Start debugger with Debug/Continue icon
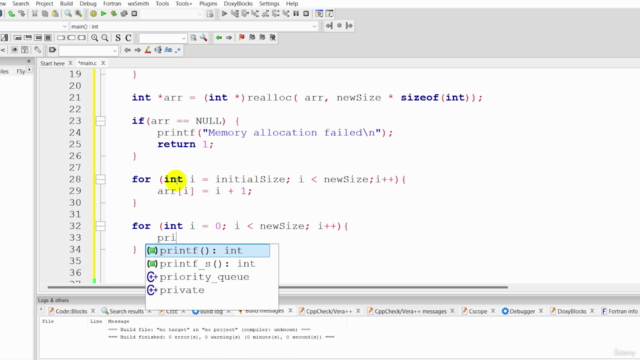Screen dimensions: 640x360 (224, 14)
